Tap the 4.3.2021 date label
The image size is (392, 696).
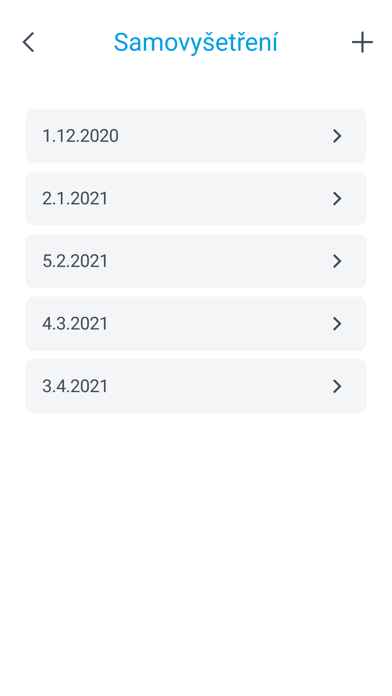click(75, 324)
